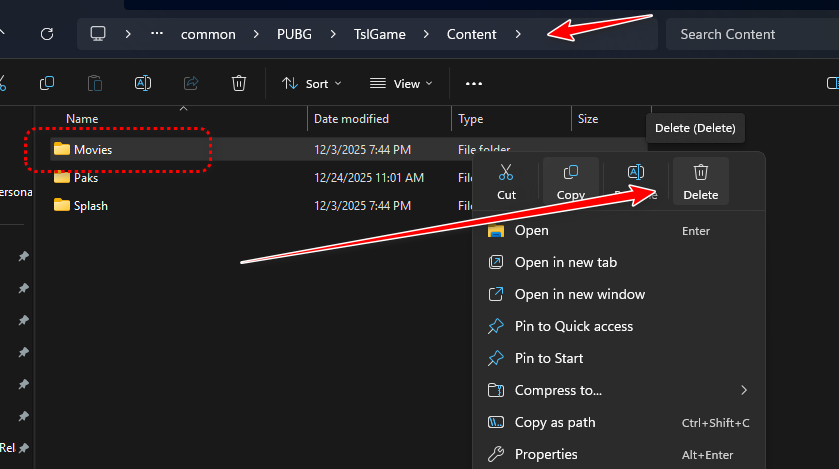Open the toolbar See more ellipsis menu
This screenshot has height=469, width=839.
pos(474,83)
